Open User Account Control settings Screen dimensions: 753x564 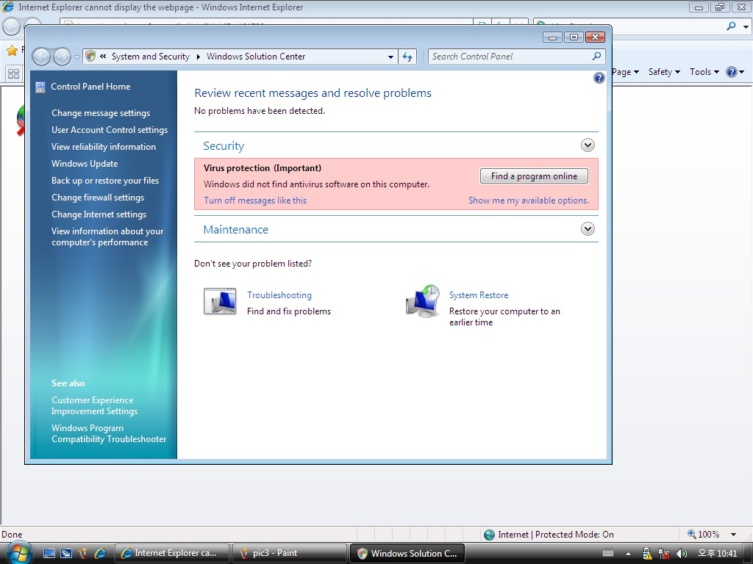(109, 130)
